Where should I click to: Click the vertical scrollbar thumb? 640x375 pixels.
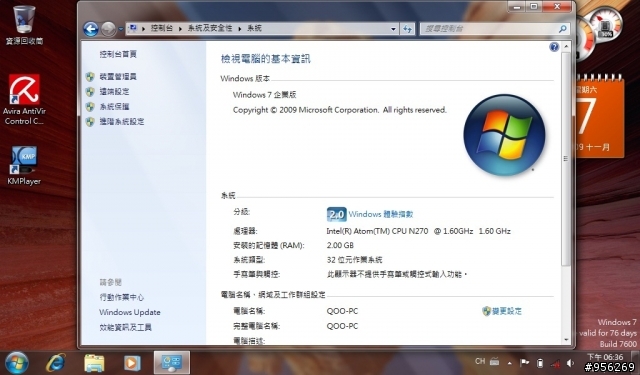tap(566, 158)
